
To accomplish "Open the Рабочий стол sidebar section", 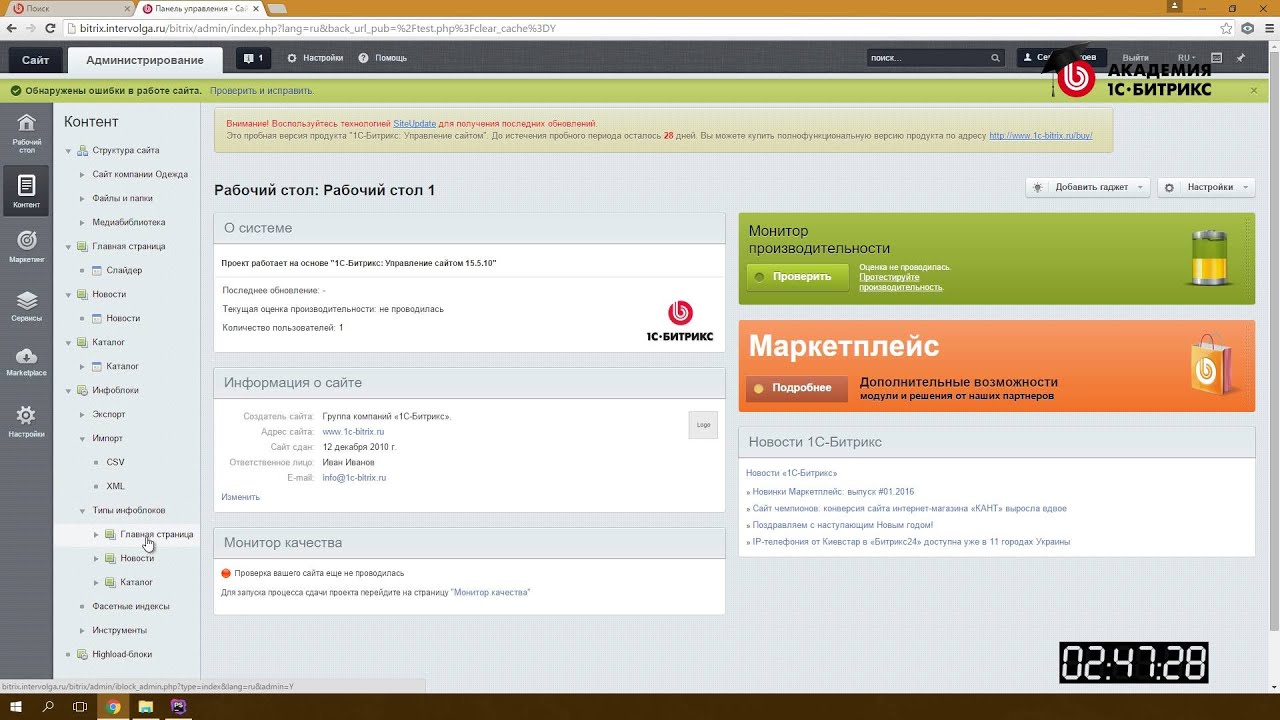I will click(x=26, y=132).
